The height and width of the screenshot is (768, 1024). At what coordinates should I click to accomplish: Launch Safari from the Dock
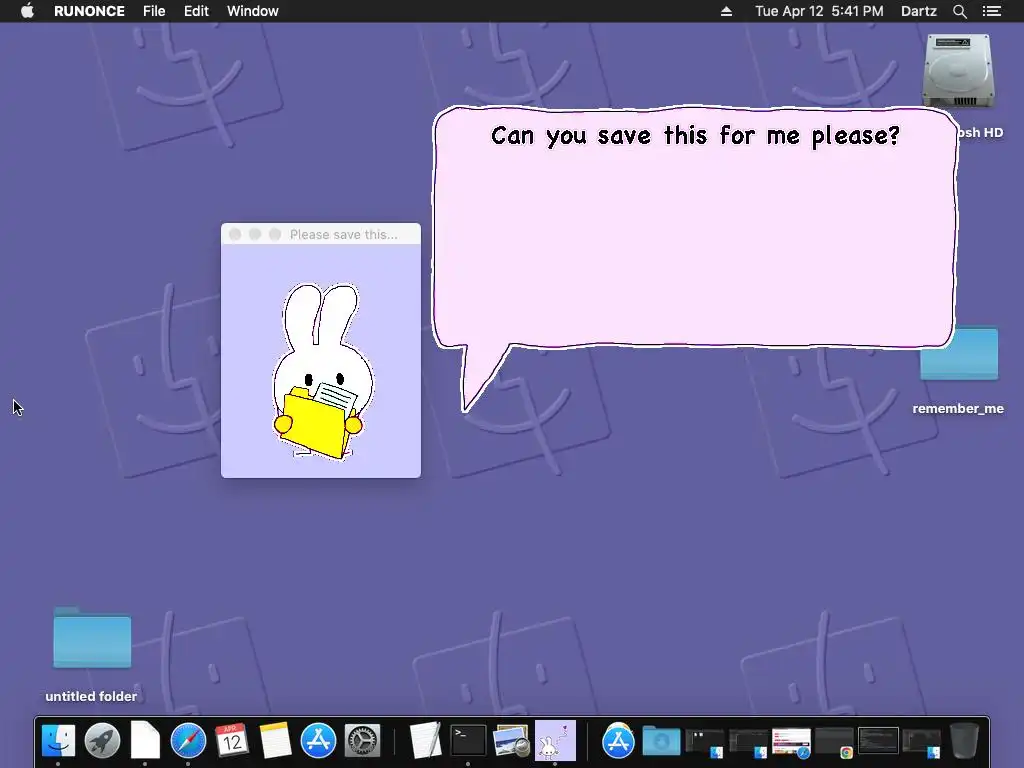188,741
